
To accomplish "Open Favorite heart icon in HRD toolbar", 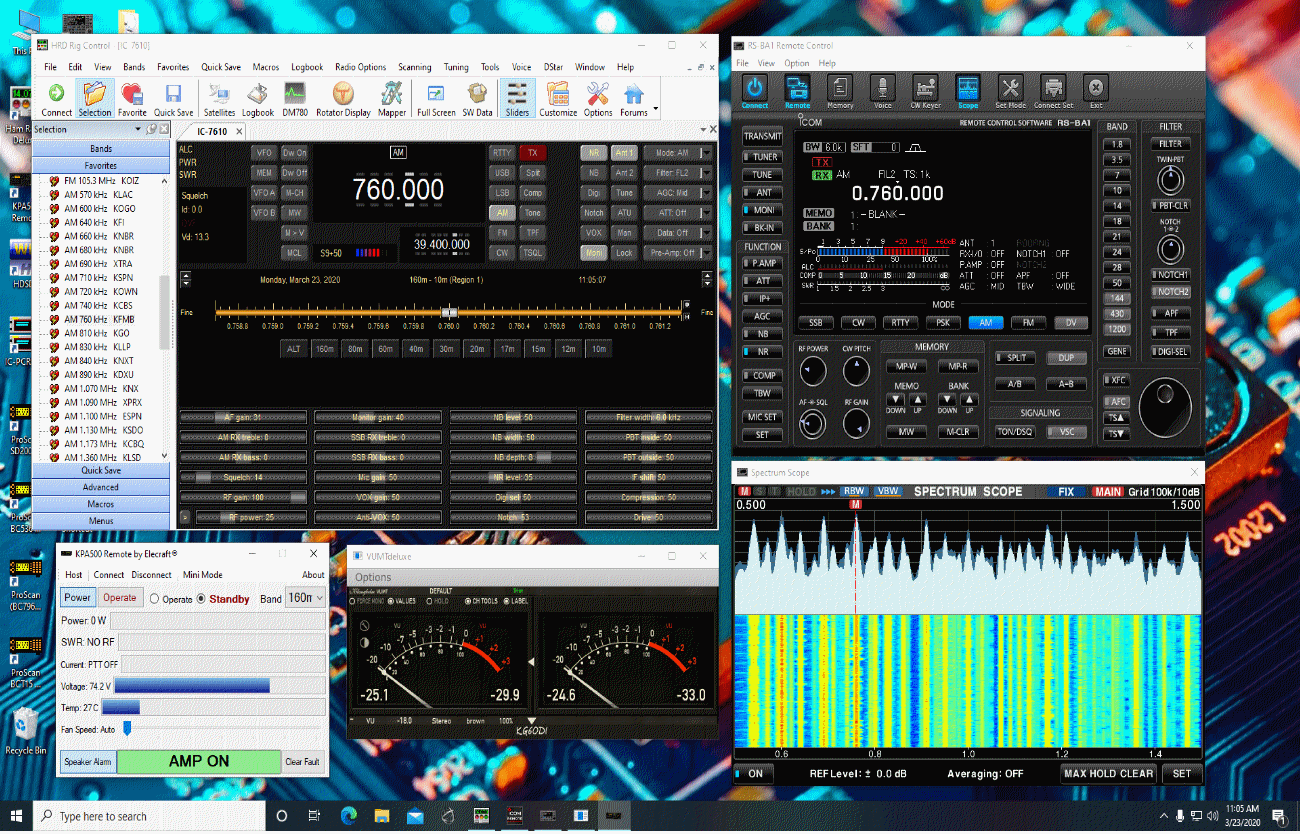I will (x=132, y=99).
